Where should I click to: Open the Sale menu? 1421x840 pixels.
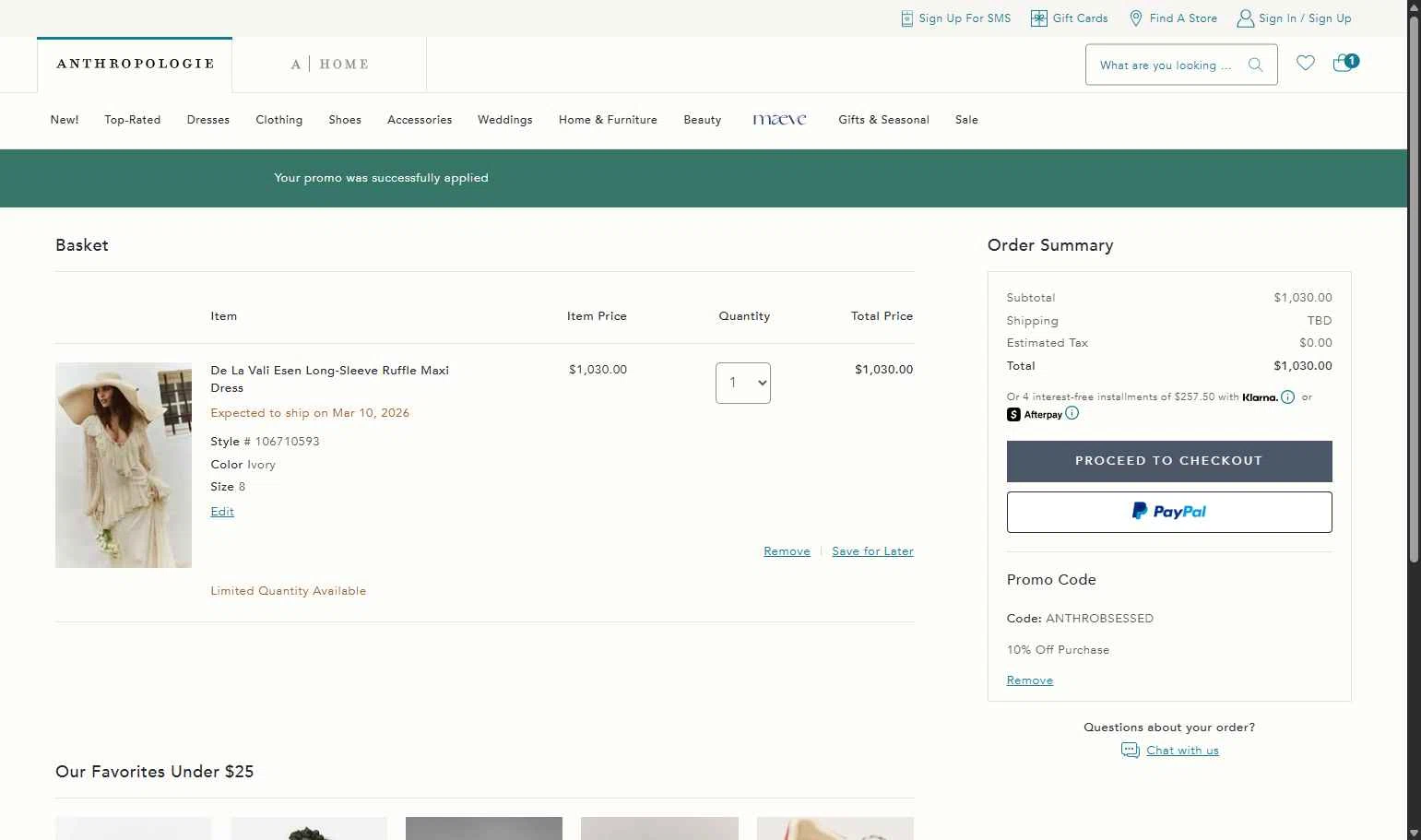[x=966, y=120]
